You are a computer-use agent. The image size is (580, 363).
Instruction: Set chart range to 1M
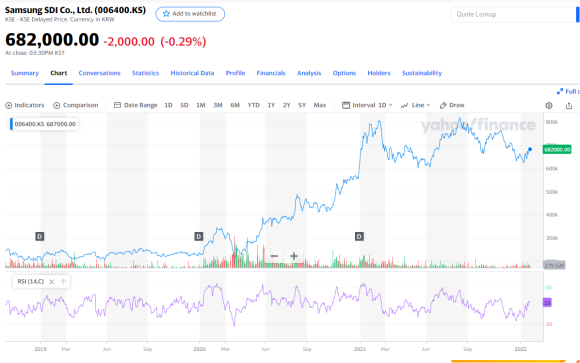(200, 105)
